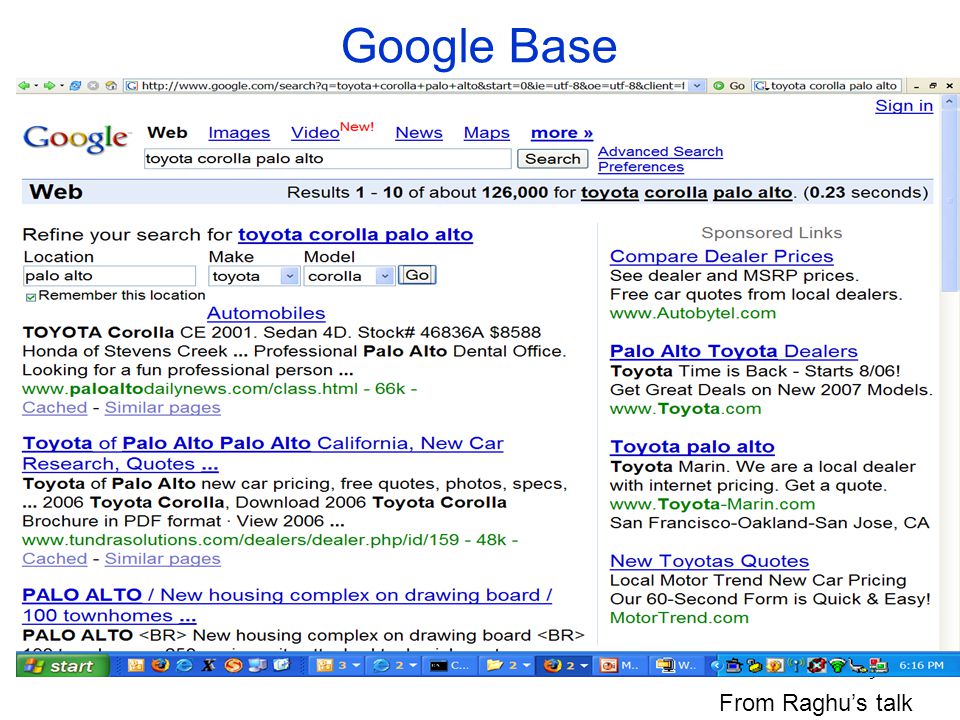Image resolution: width=960 pixels, height=720 pixels.
Task: Click the browser Back arrow
Action: (23, 86)
